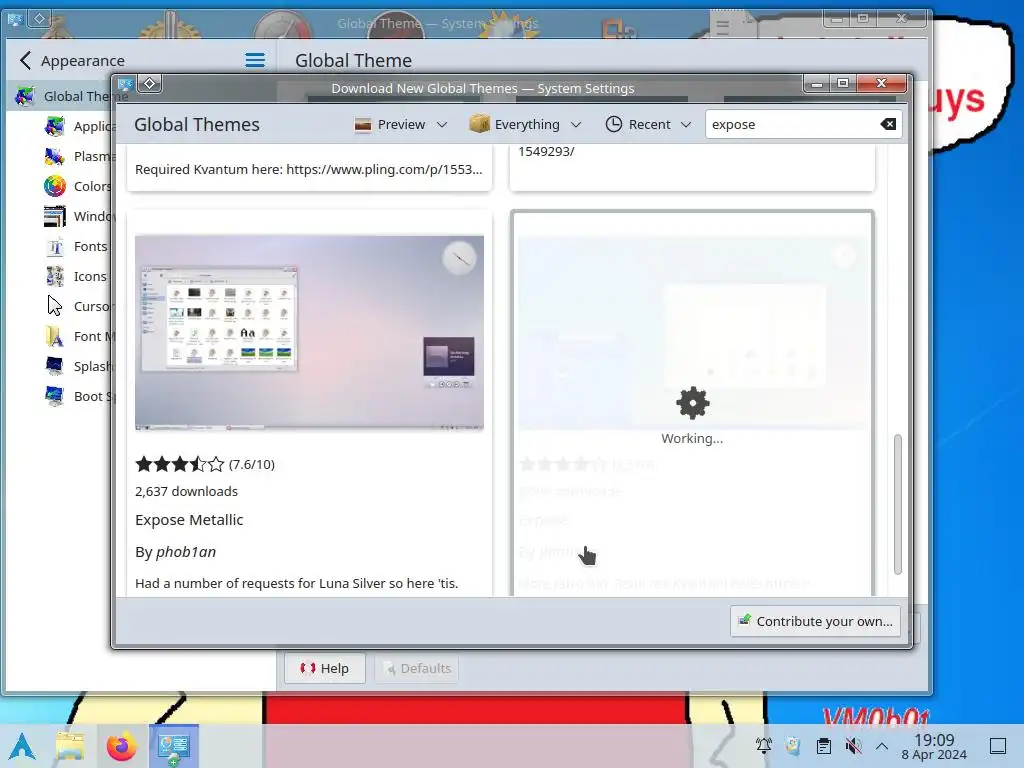
Task: Click author name phob1an
Action: point(186,552)
